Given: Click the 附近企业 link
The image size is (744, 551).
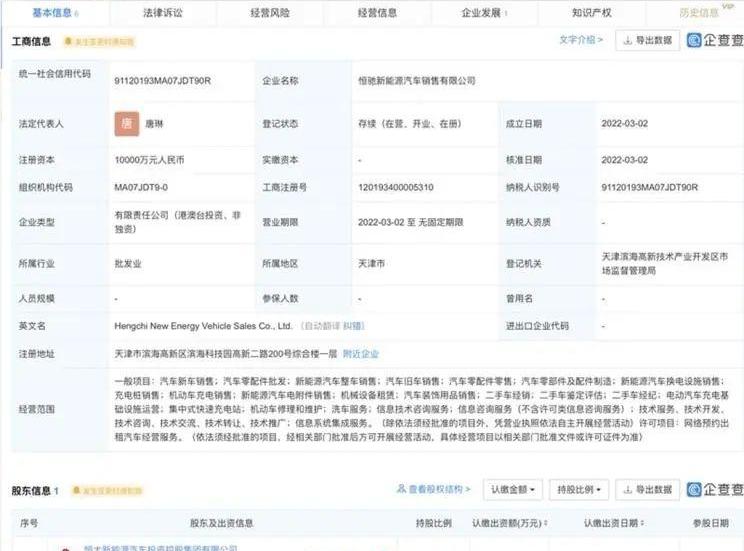Looking at the screenshot, I should click(x=361, y=354).
